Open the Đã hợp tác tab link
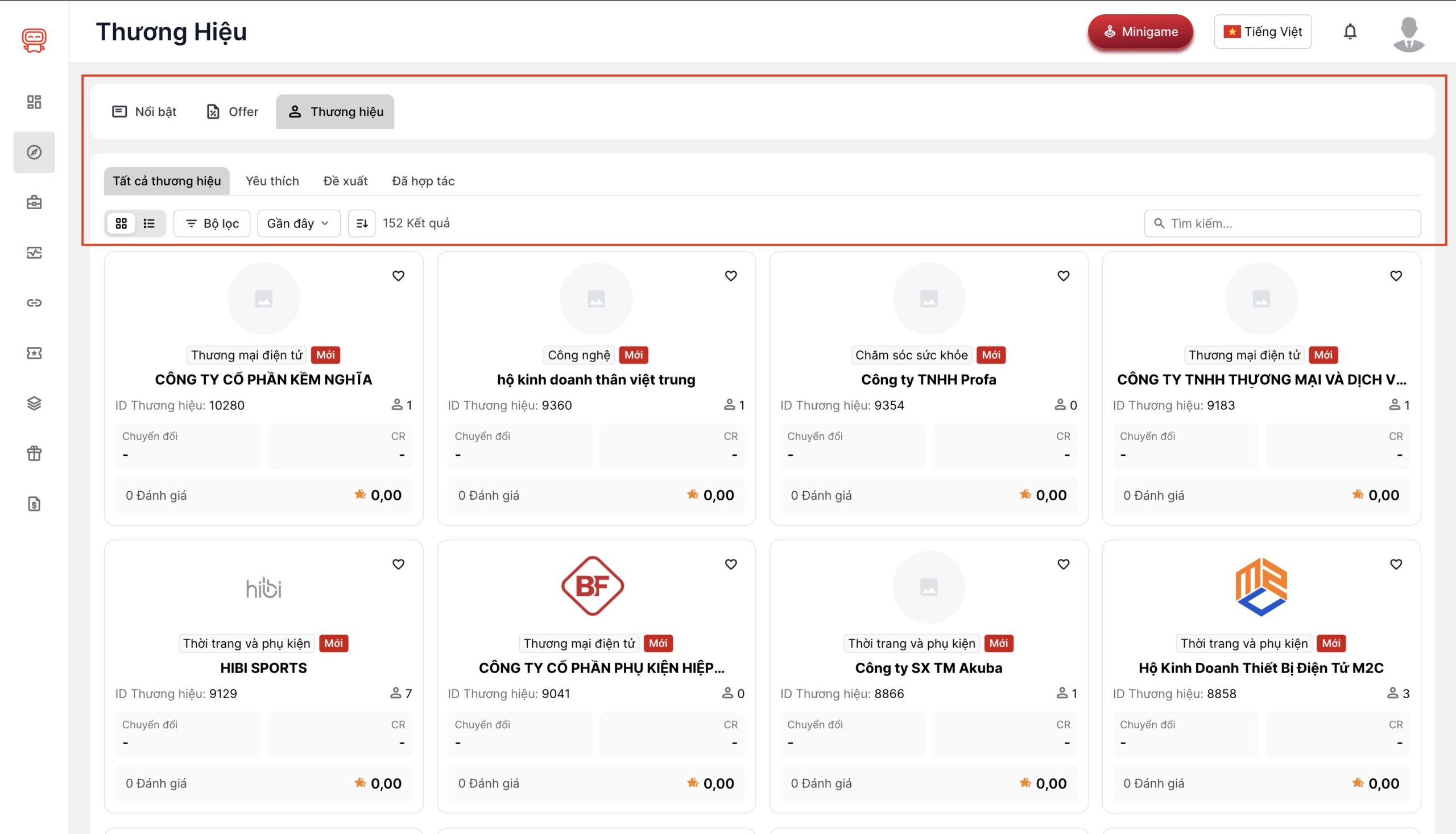This screenshot has height=834, width=1456. click(x=423, y=181)
